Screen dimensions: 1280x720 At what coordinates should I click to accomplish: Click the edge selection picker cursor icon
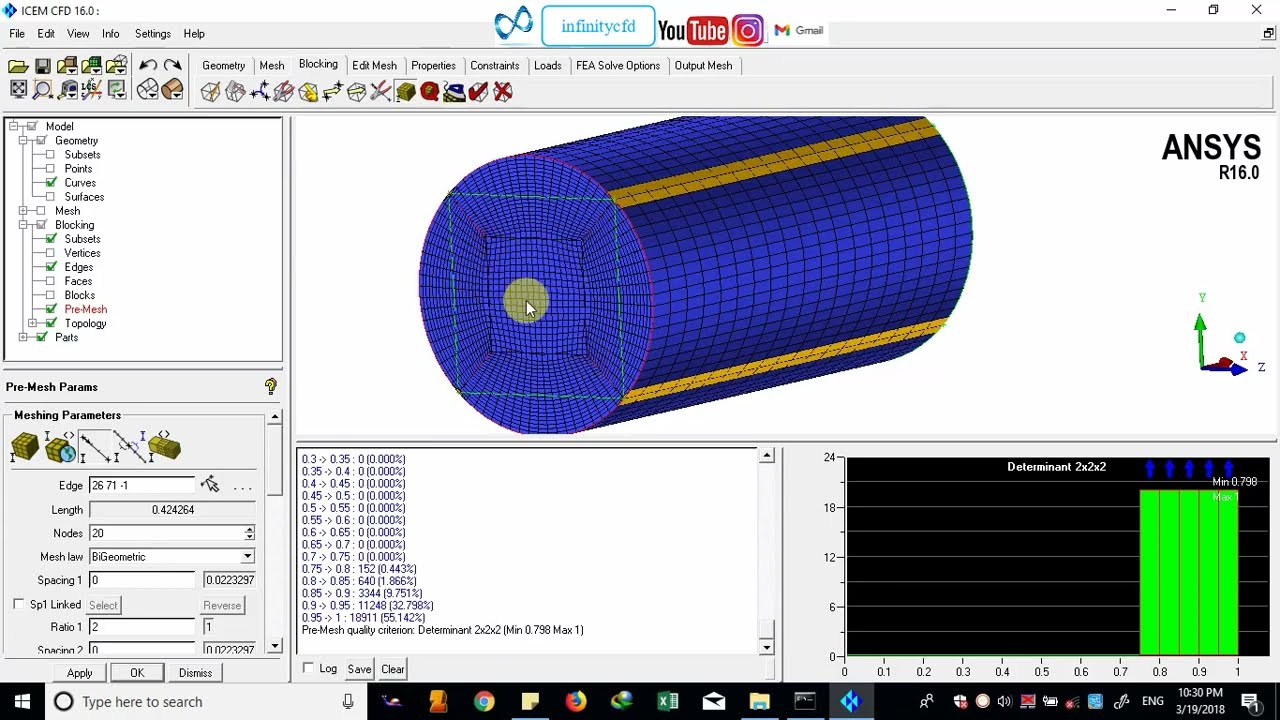point(209,485)
